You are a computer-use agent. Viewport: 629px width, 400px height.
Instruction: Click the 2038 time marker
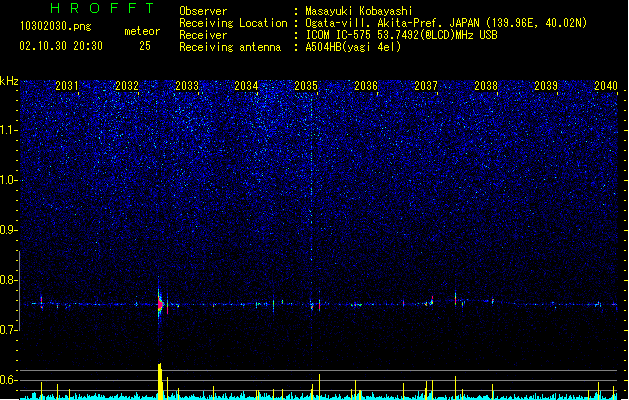486,86
